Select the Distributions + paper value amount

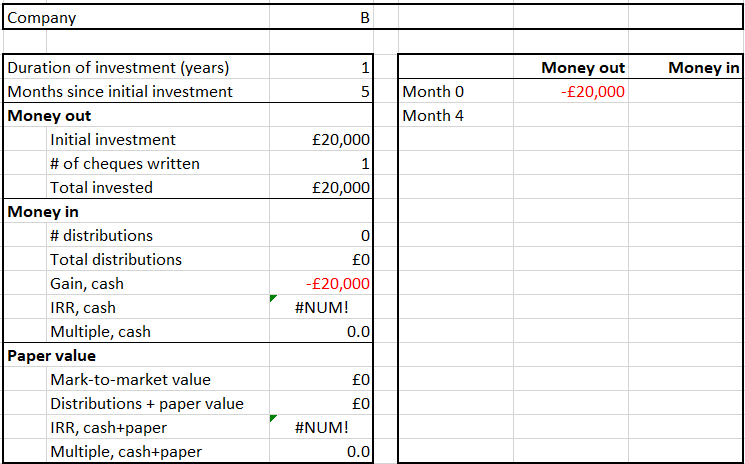point(321,404)
